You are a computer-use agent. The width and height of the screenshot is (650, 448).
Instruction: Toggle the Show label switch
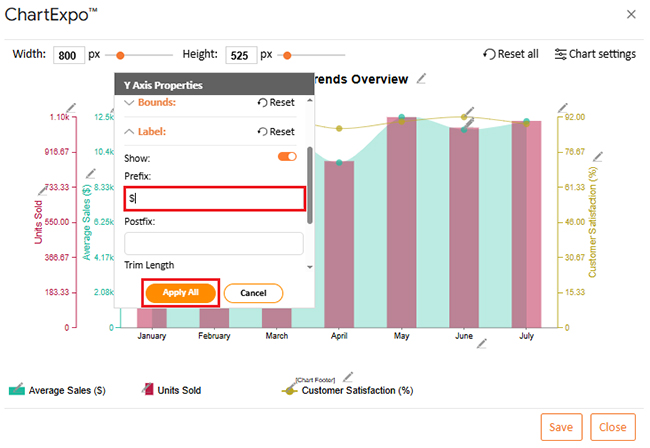(x=287, y=157)
